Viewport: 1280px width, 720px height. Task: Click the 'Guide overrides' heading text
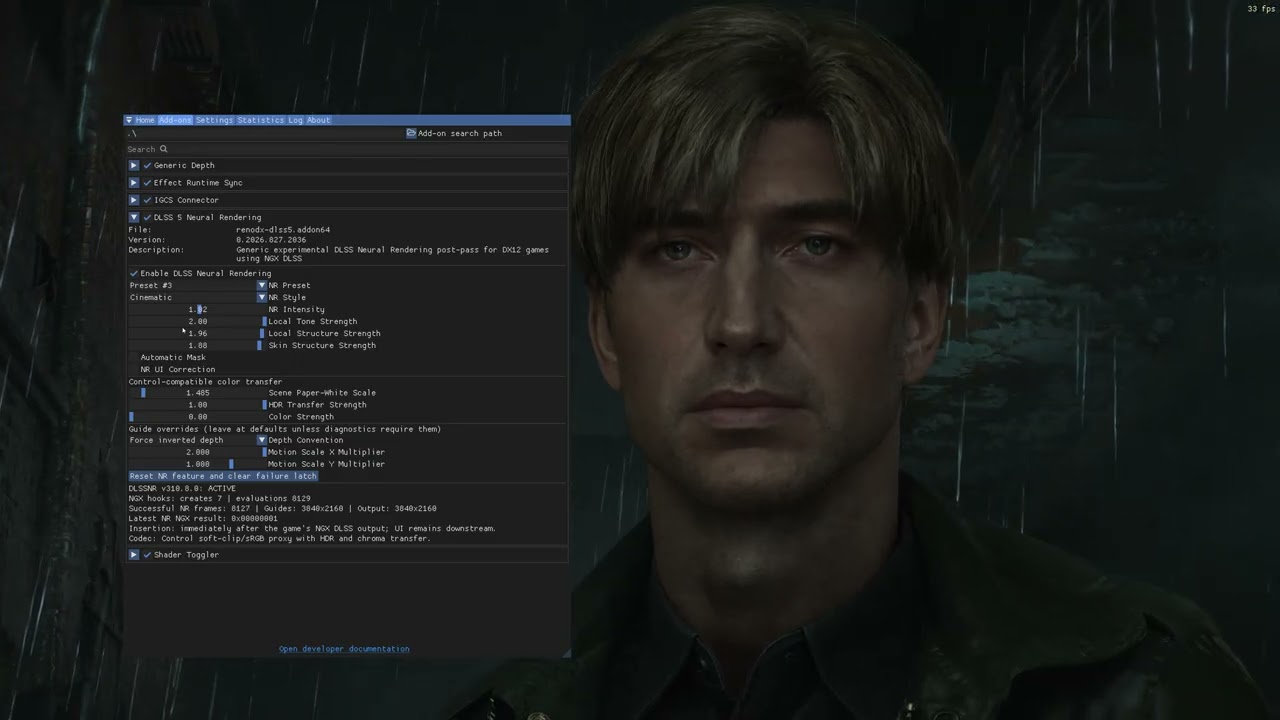285,429
